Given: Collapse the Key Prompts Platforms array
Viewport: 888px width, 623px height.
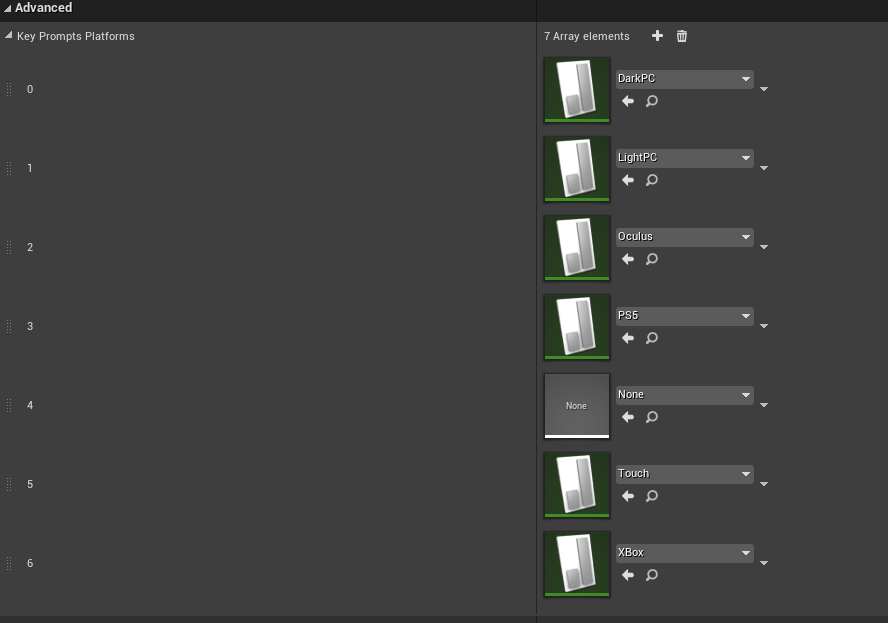Looking at the screenshot, I should (9, 36).
